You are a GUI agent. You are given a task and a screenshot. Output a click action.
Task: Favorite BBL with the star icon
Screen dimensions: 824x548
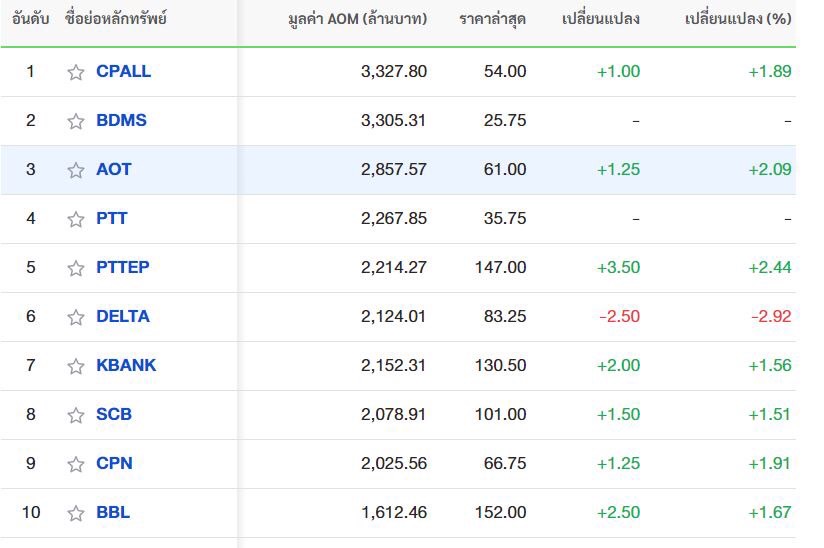(76, 513)
